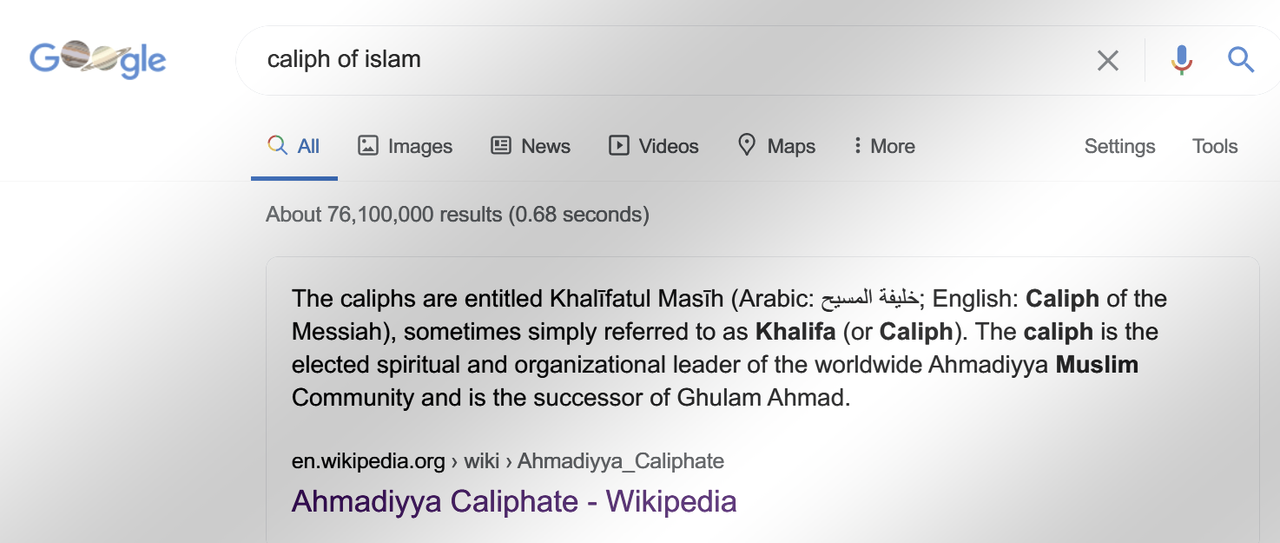Click the en.wikipedia.org breadcrumb URL
The width and height of the screenshot is (1280, 543).
tap(368, 461)
